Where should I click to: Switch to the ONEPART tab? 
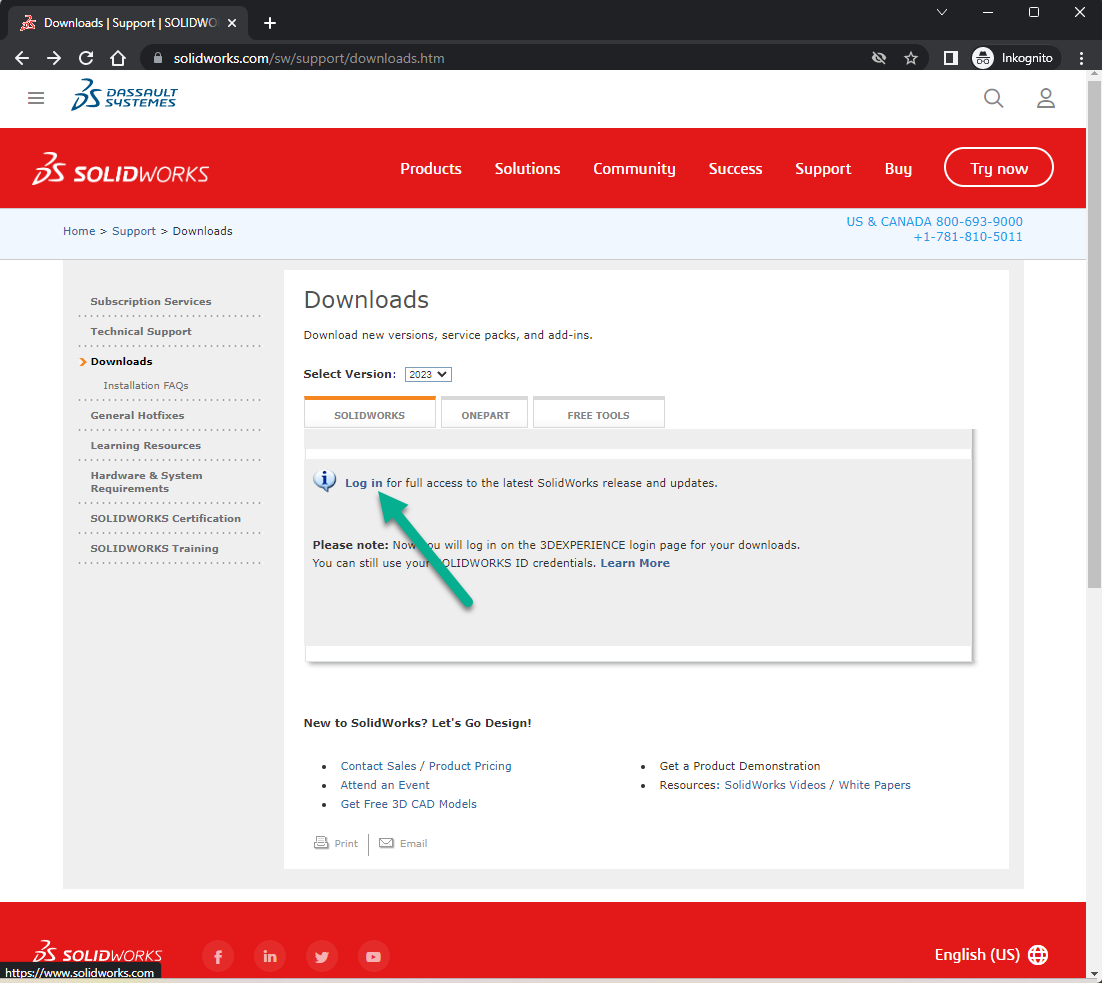click(x=485, y=415)
